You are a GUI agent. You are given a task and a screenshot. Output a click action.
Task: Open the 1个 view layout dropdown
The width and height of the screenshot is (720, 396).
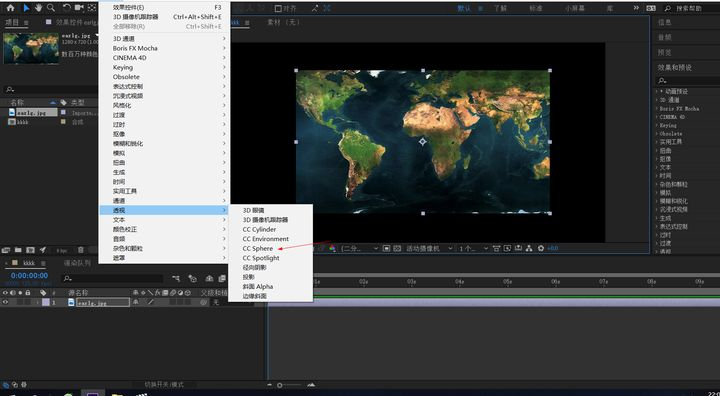(473, 249)
